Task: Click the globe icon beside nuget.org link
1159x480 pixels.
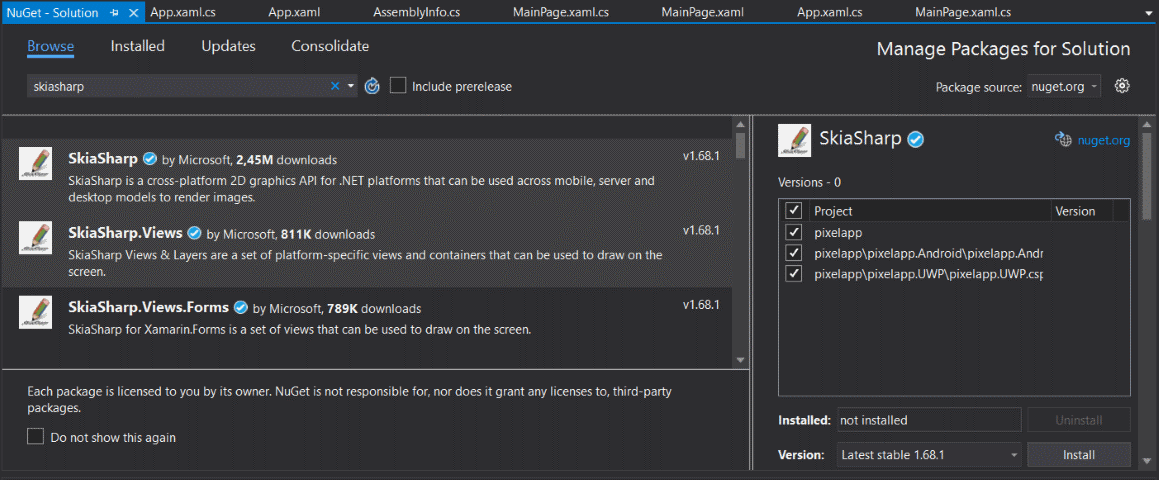Action: (x=1063, y=140)
